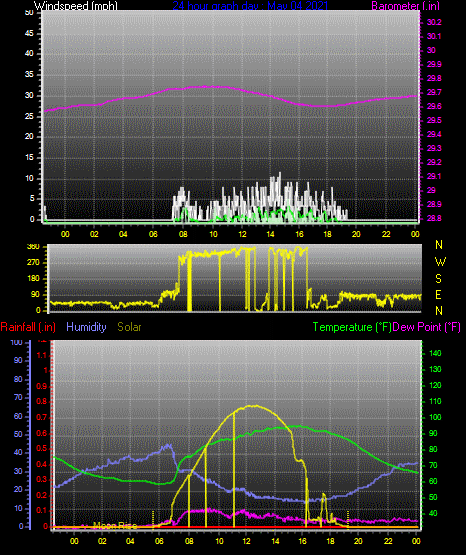
Task: Click the 35 windspeed axis value
Action: point(29,75)
